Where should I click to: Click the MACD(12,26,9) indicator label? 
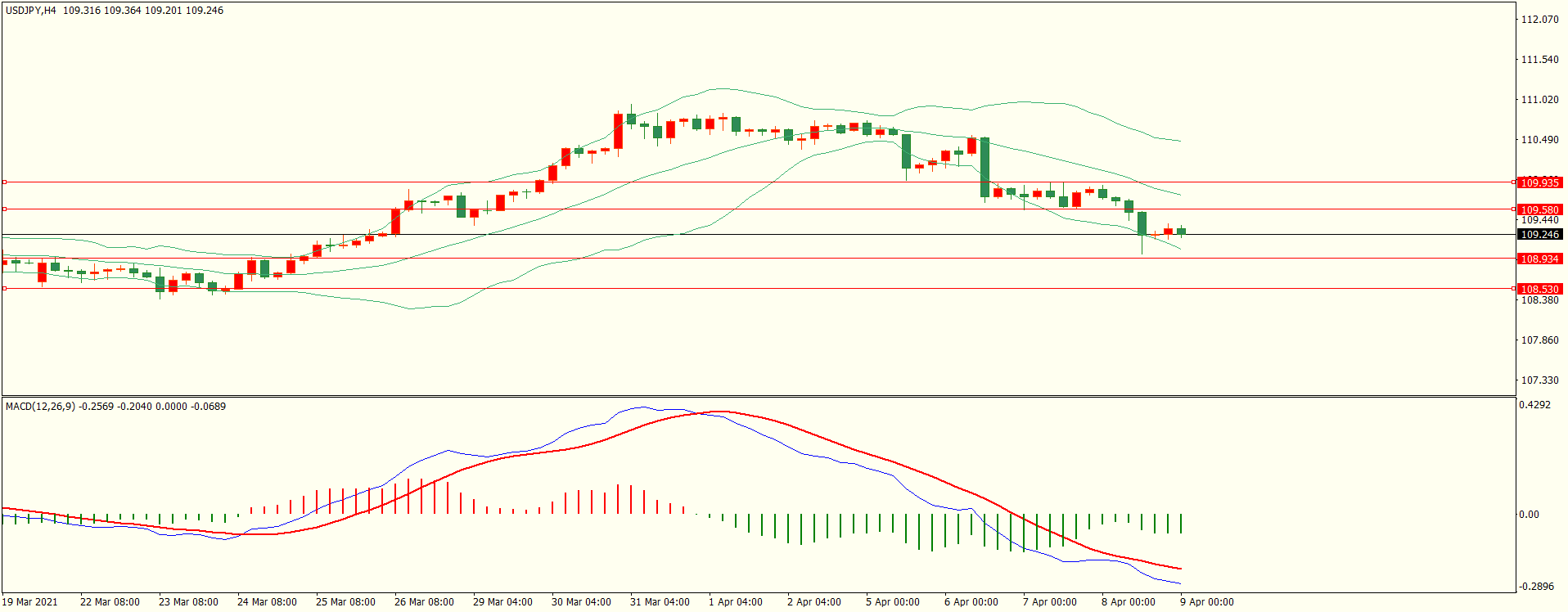tap(41, 407)
